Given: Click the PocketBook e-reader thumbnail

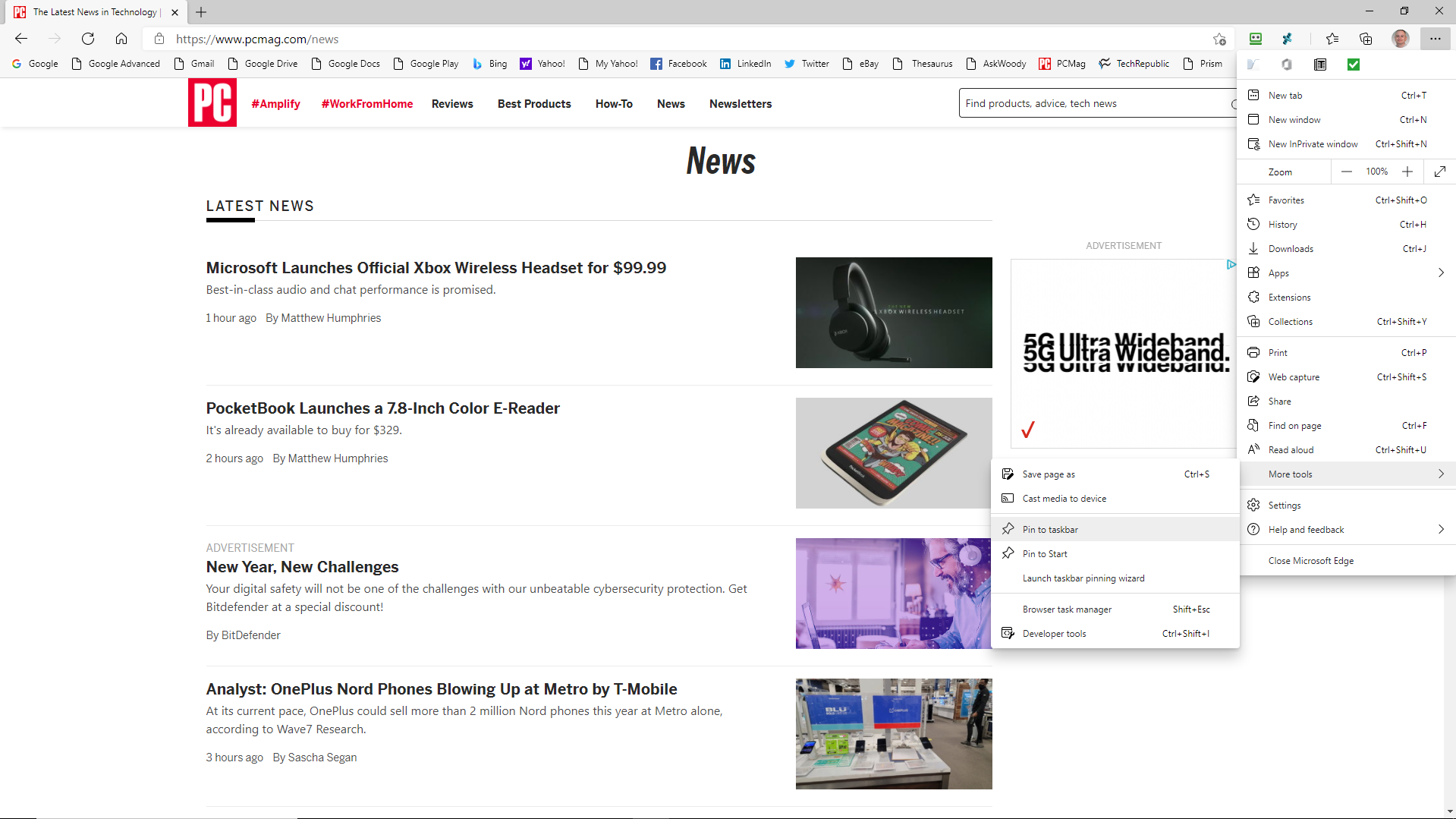Looking at the screenshot, I should [894, 453].
